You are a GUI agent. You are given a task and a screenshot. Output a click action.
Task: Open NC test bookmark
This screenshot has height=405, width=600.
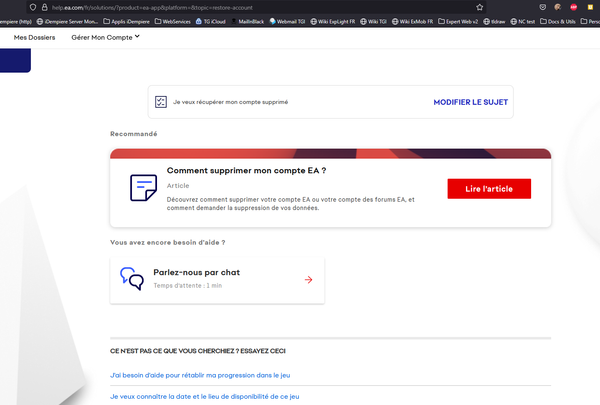tap(523, 21)
